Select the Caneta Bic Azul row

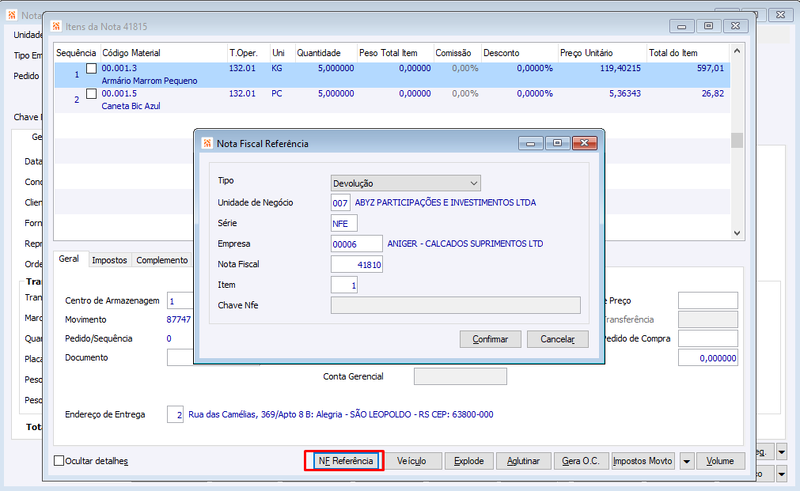click(x=392, y=100)
